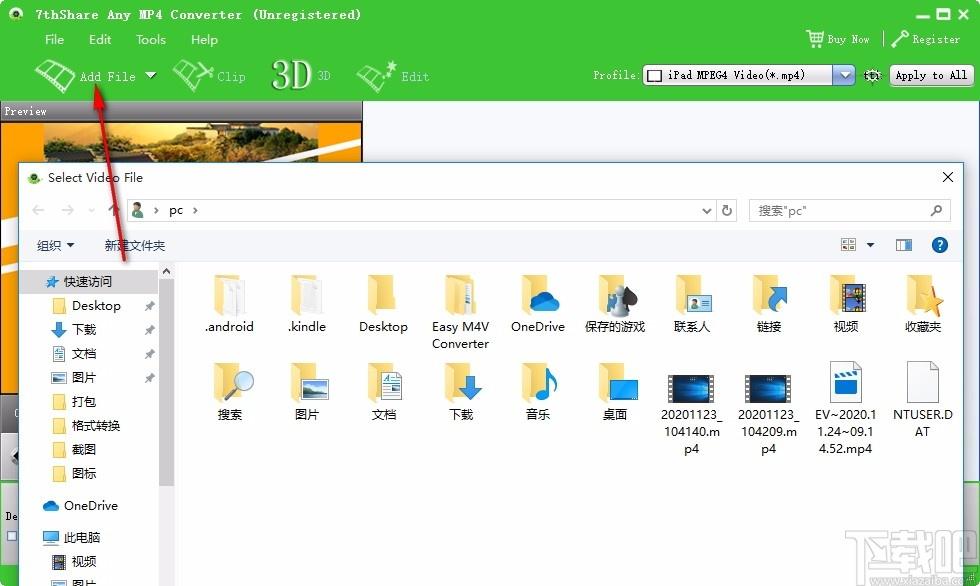Image resolution: width=980 pixels, height=586 pixels.
Task: Click the Apply to All button
Action: [931, 76]
